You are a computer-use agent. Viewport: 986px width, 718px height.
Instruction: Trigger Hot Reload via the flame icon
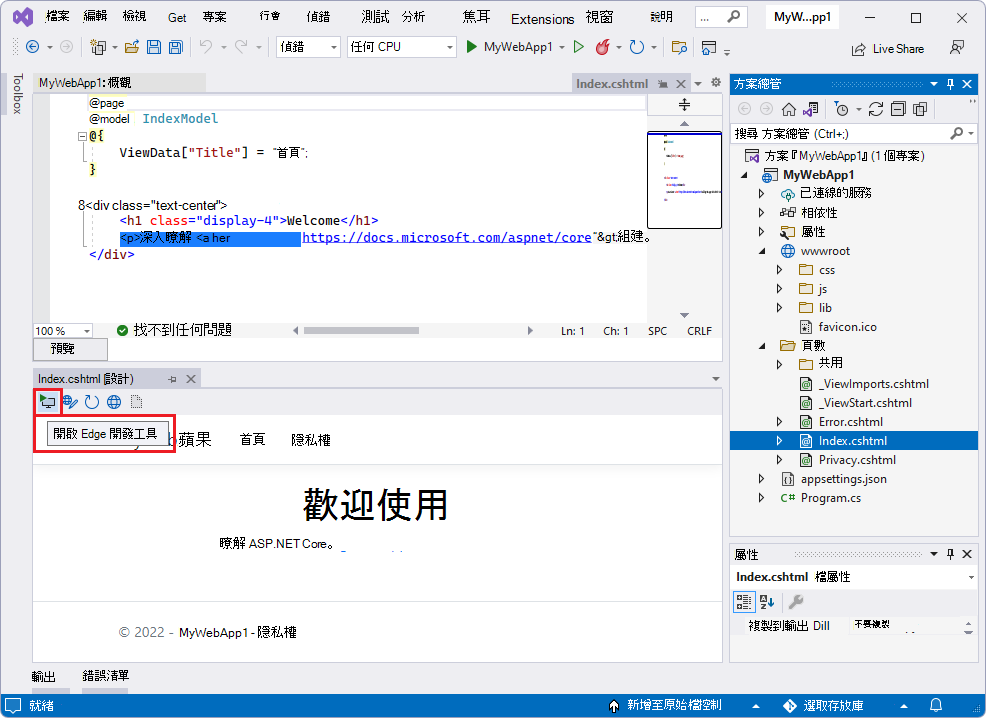click(x=602, y=45)
